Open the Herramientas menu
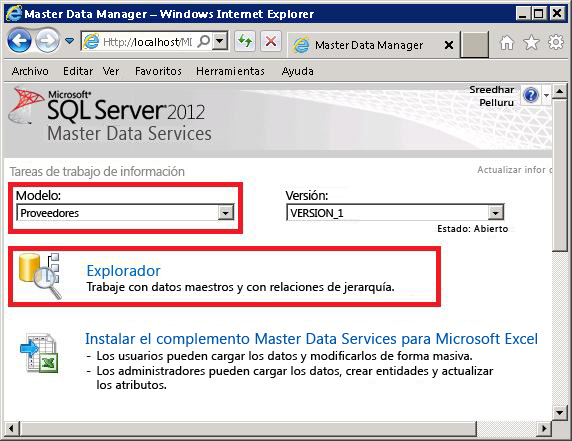The image size is (572, 441). (230, 71)
